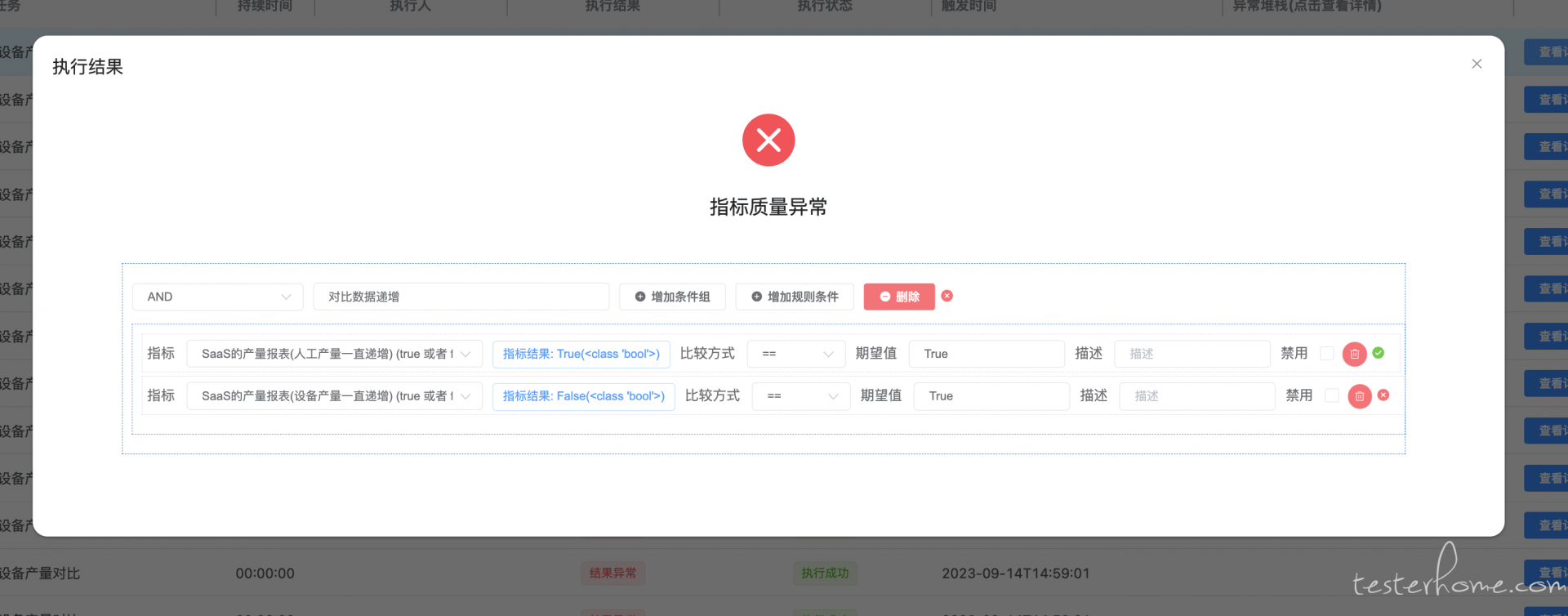The image size is (1568, 616).
Task: Click 执行成功 tag in 设备产量对比 row
Action: (825, 574)
